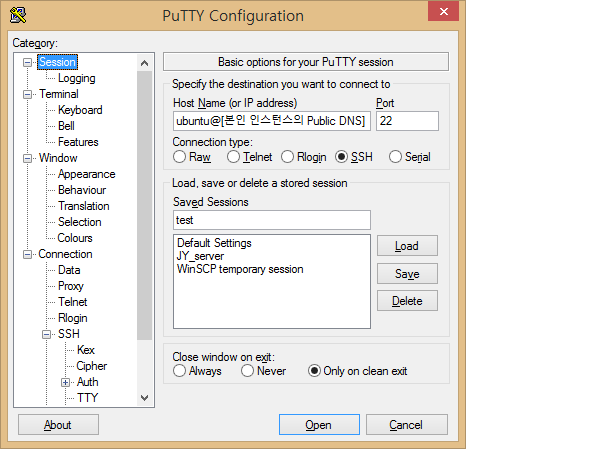Viewport: 614px width, 449px height.
Task: Expand the Auth tree node
Action: (65, 382)
